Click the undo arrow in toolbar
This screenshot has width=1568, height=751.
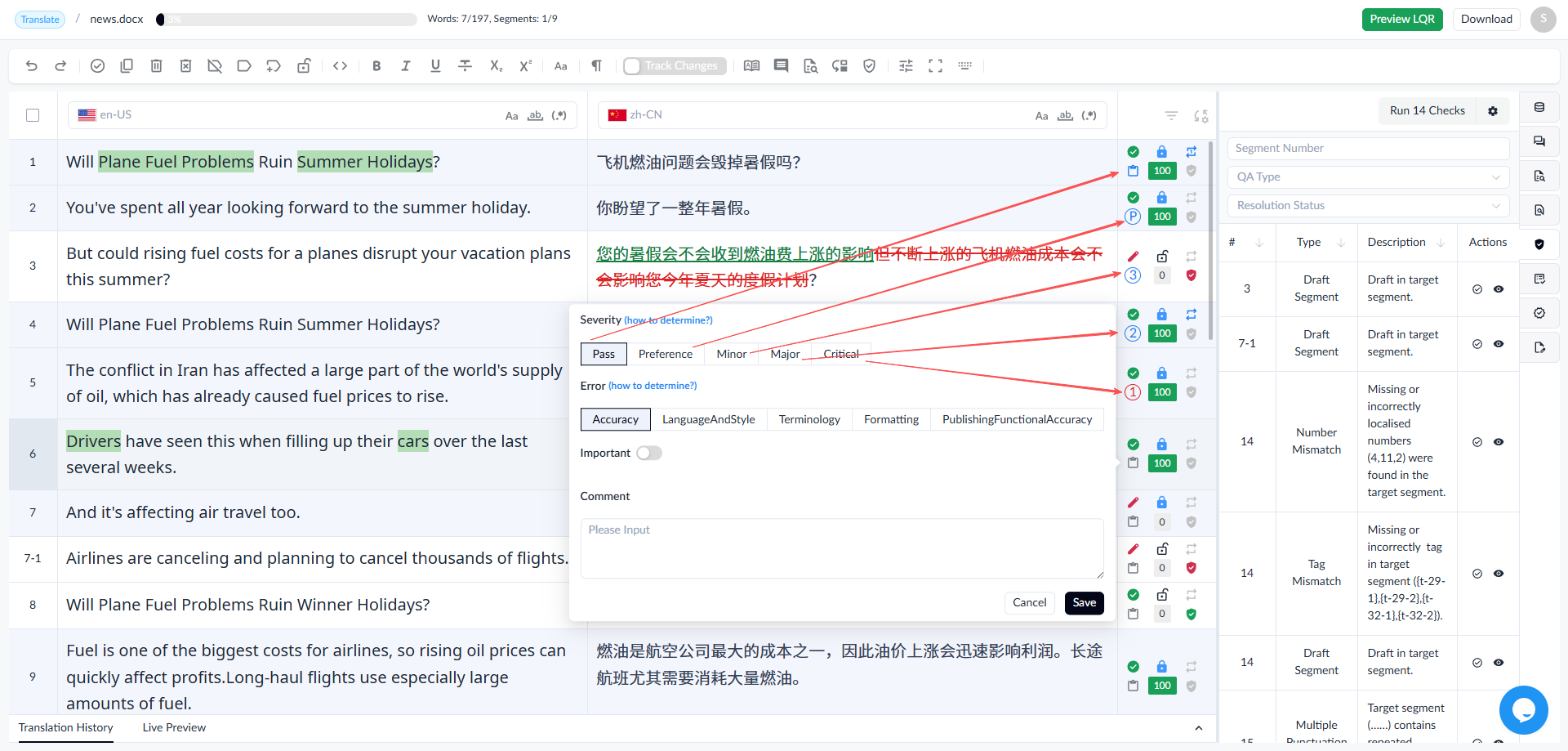pos(32,66)
